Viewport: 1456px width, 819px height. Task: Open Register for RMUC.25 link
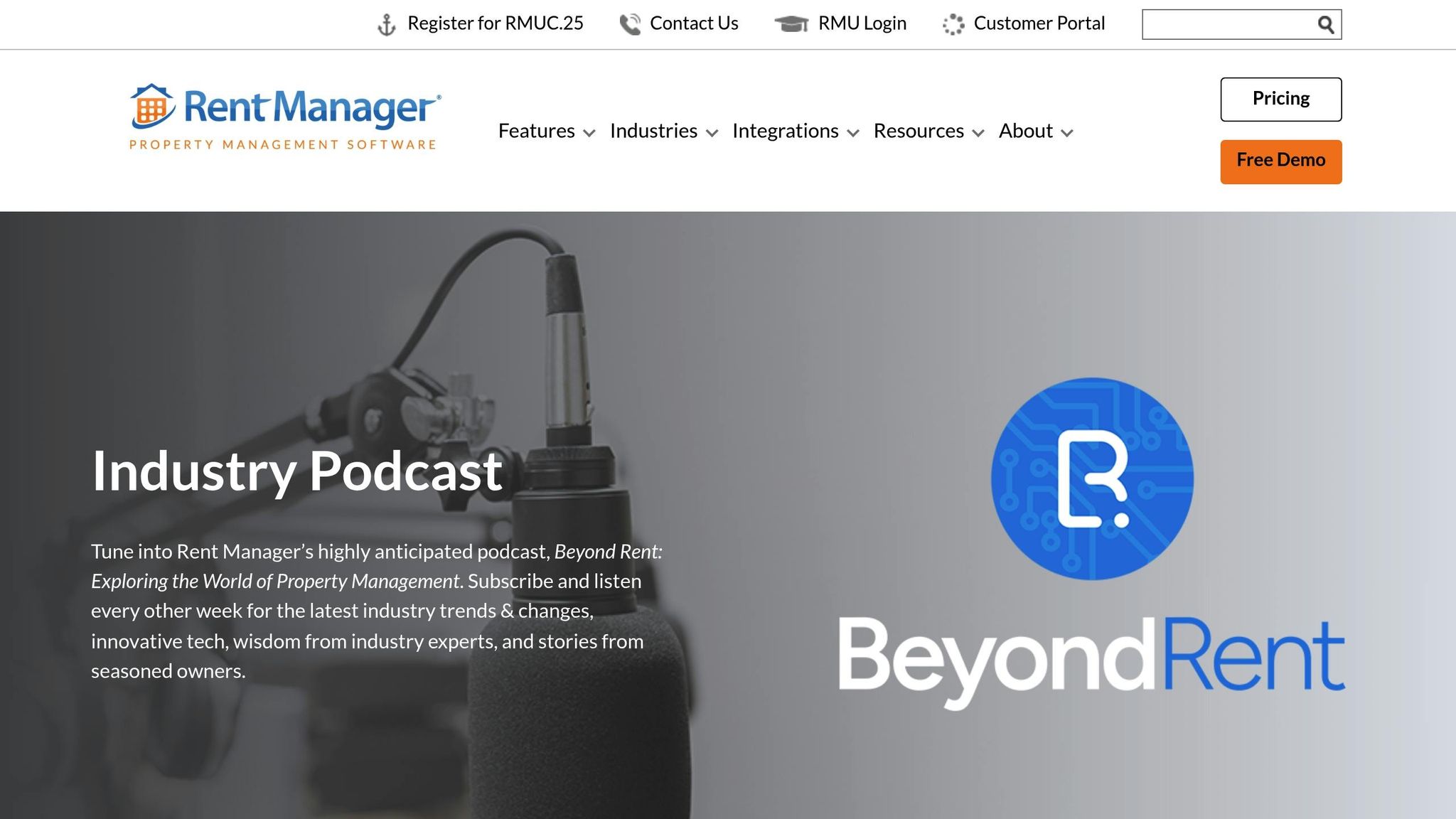495,23
